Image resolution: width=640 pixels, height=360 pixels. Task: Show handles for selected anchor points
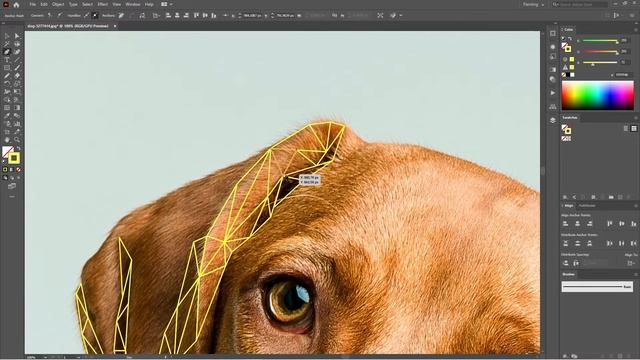[87, 16]
